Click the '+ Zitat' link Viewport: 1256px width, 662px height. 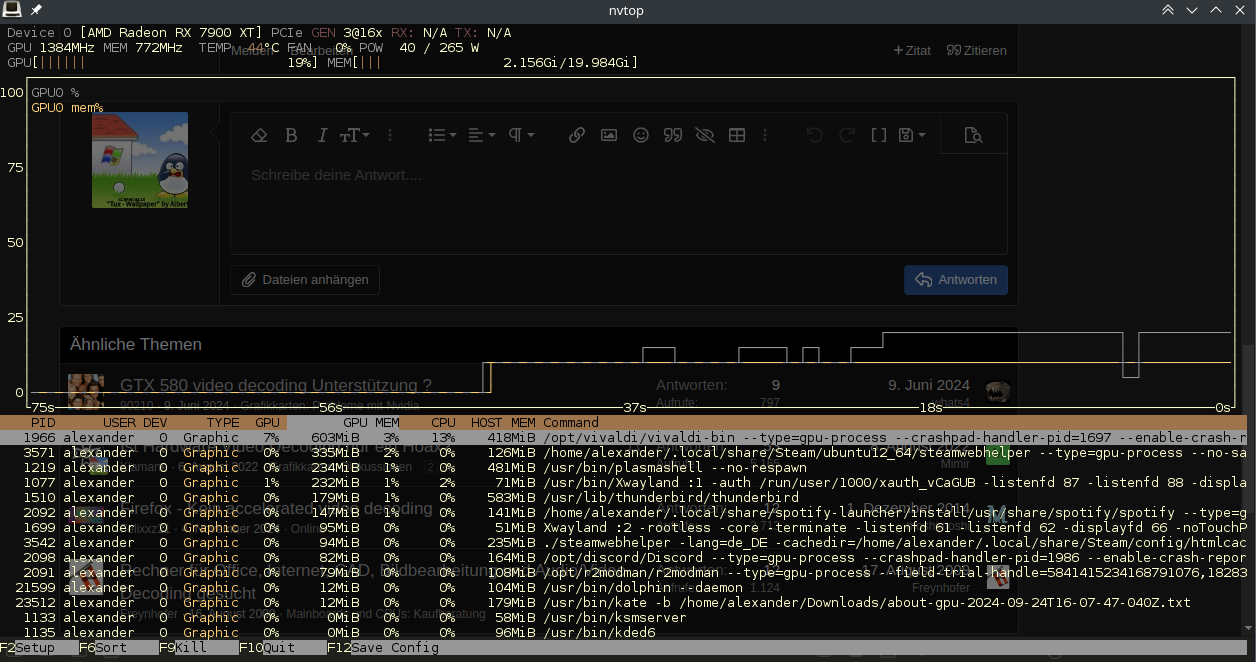[912, 50]
